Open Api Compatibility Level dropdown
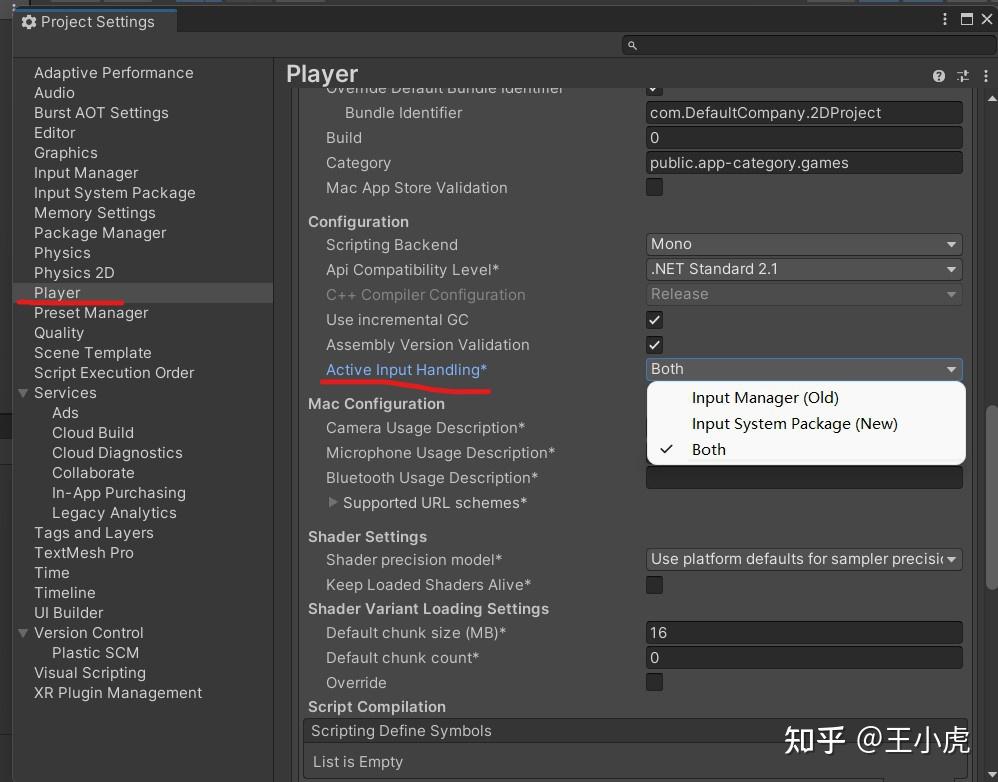998x782 pixels. click(x=804, y=269)
